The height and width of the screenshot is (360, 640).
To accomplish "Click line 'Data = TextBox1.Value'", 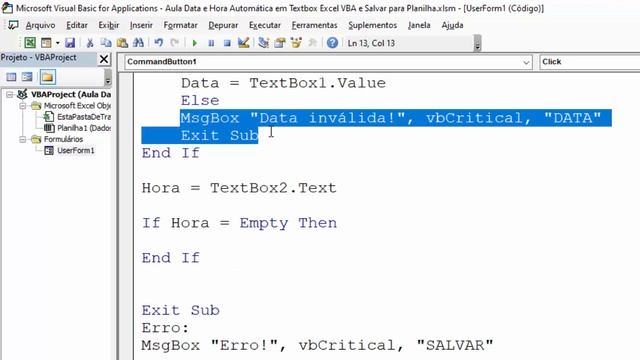I will (x=283, y=83).
